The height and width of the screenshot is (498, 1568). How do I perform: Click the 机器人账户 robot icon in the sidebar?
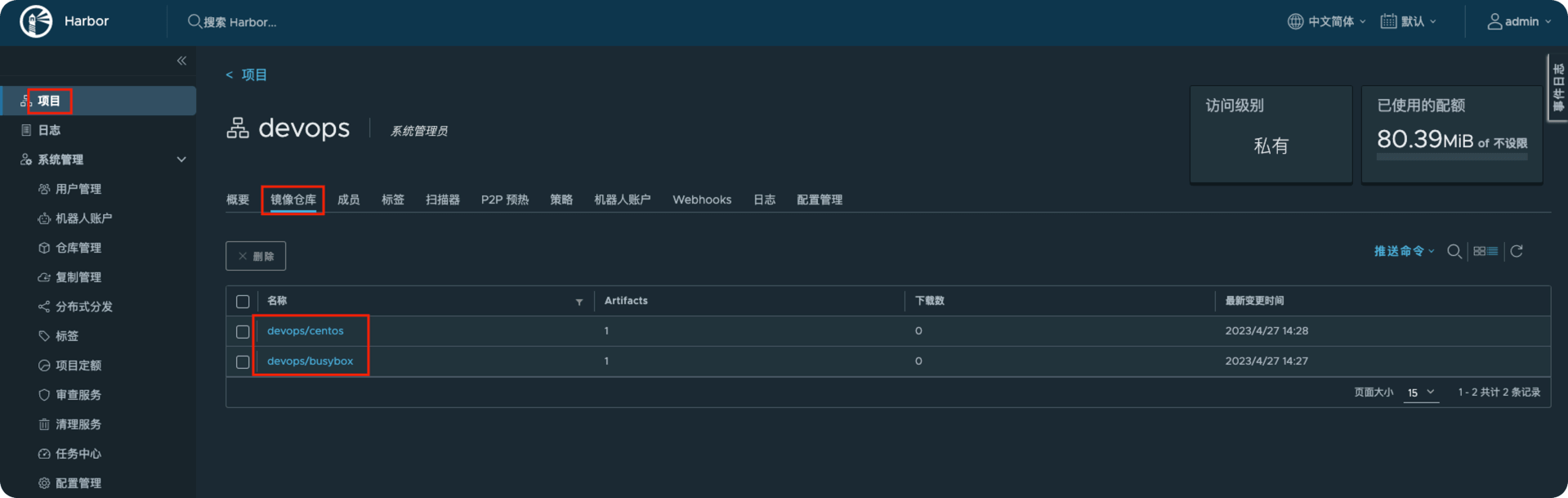(44, 218)
